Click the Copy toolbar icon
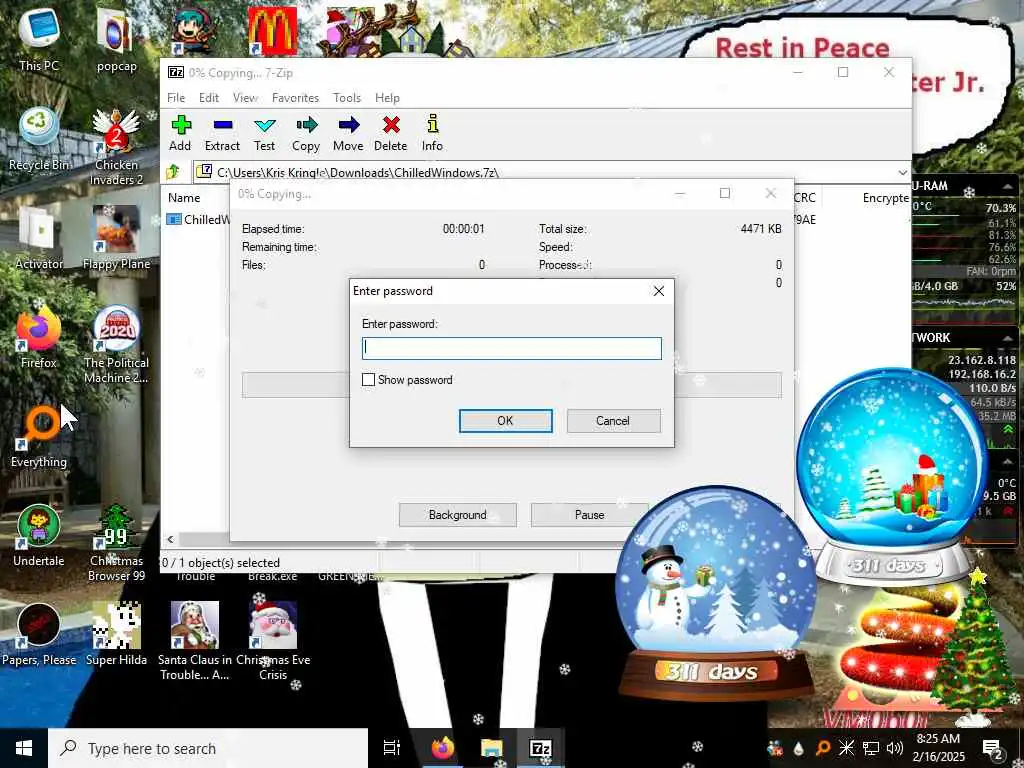This screenshot has width=1024, height=768. point(306,134)
